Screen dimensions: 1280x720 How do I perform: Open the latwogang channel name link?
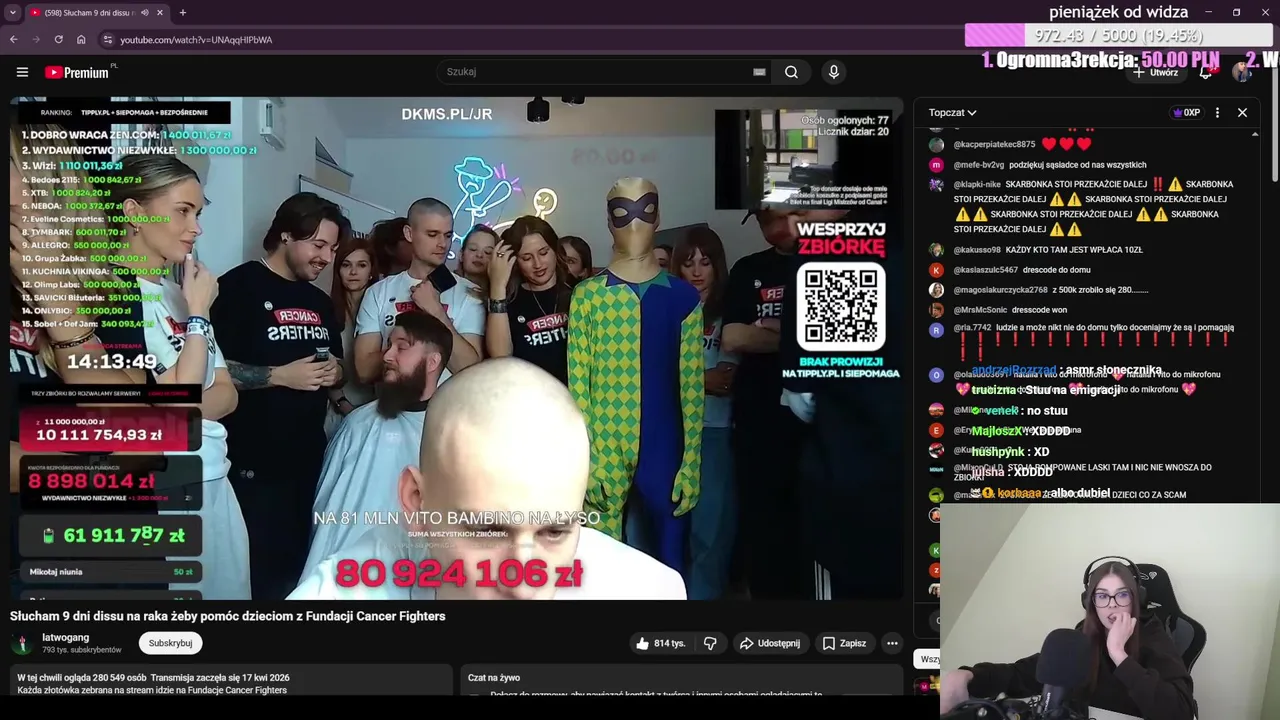[65, 637]
